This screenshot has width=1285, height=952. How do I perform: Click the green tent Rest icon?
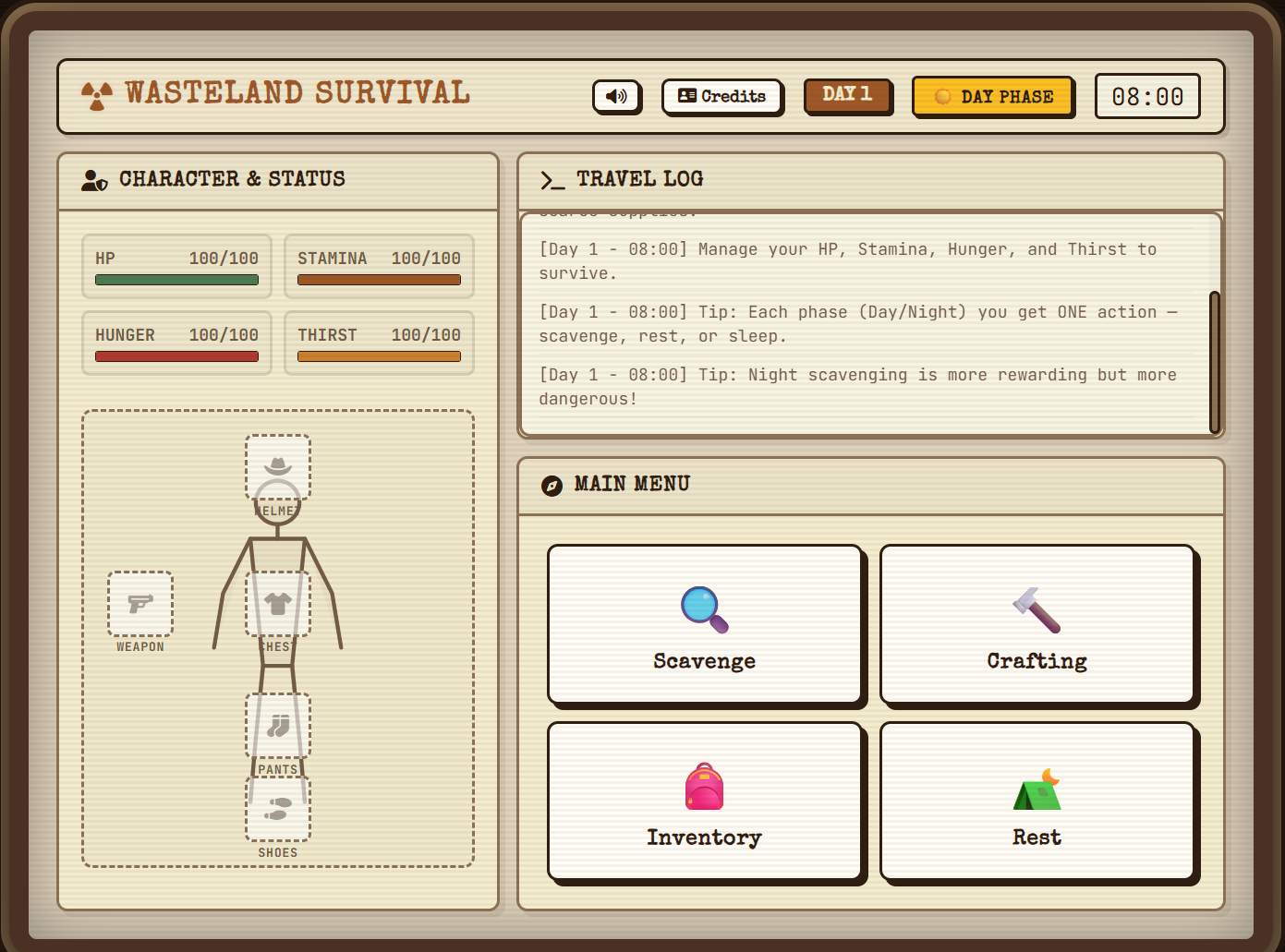(1037, 789)
